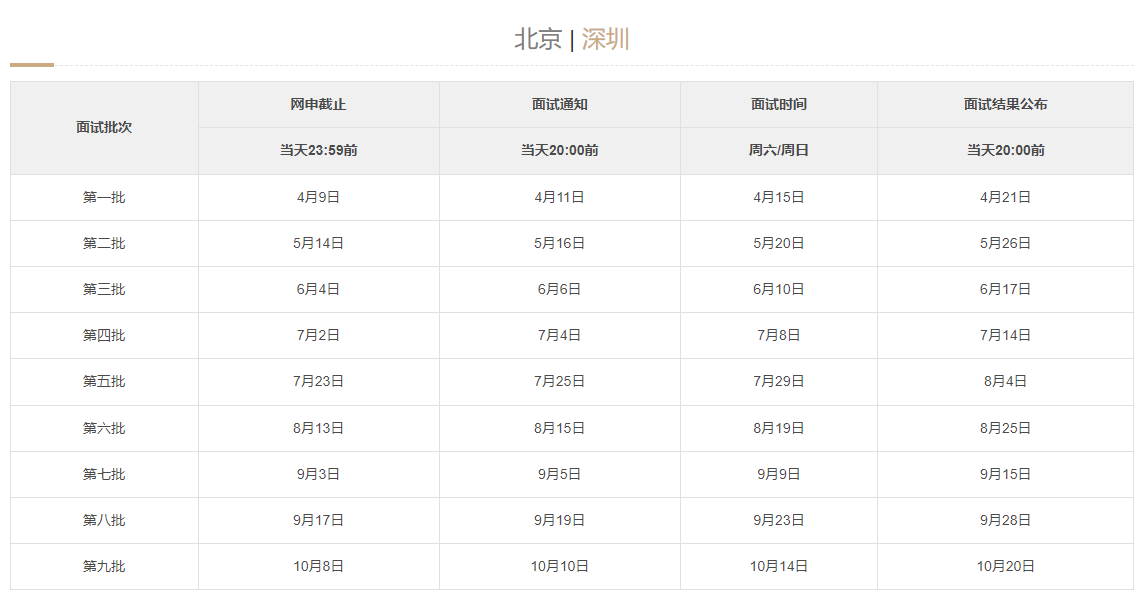This screenshot has width=1143, height=599.
Task: Click the 面试通知 column header
Action: (x=560, y=104)
